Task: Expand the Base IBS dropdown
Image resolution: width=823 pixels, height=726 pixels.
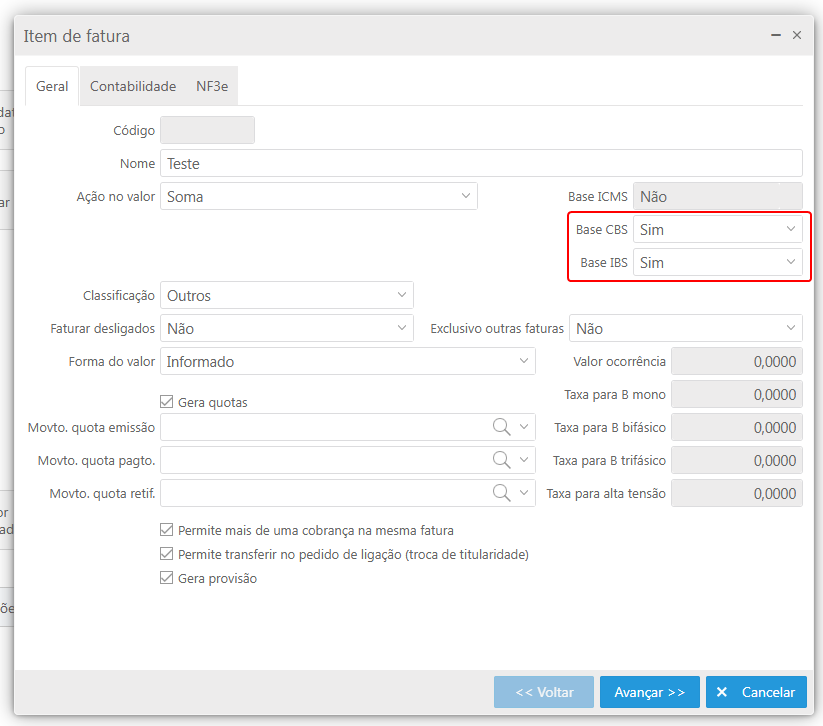Action: tap(717, 263)
